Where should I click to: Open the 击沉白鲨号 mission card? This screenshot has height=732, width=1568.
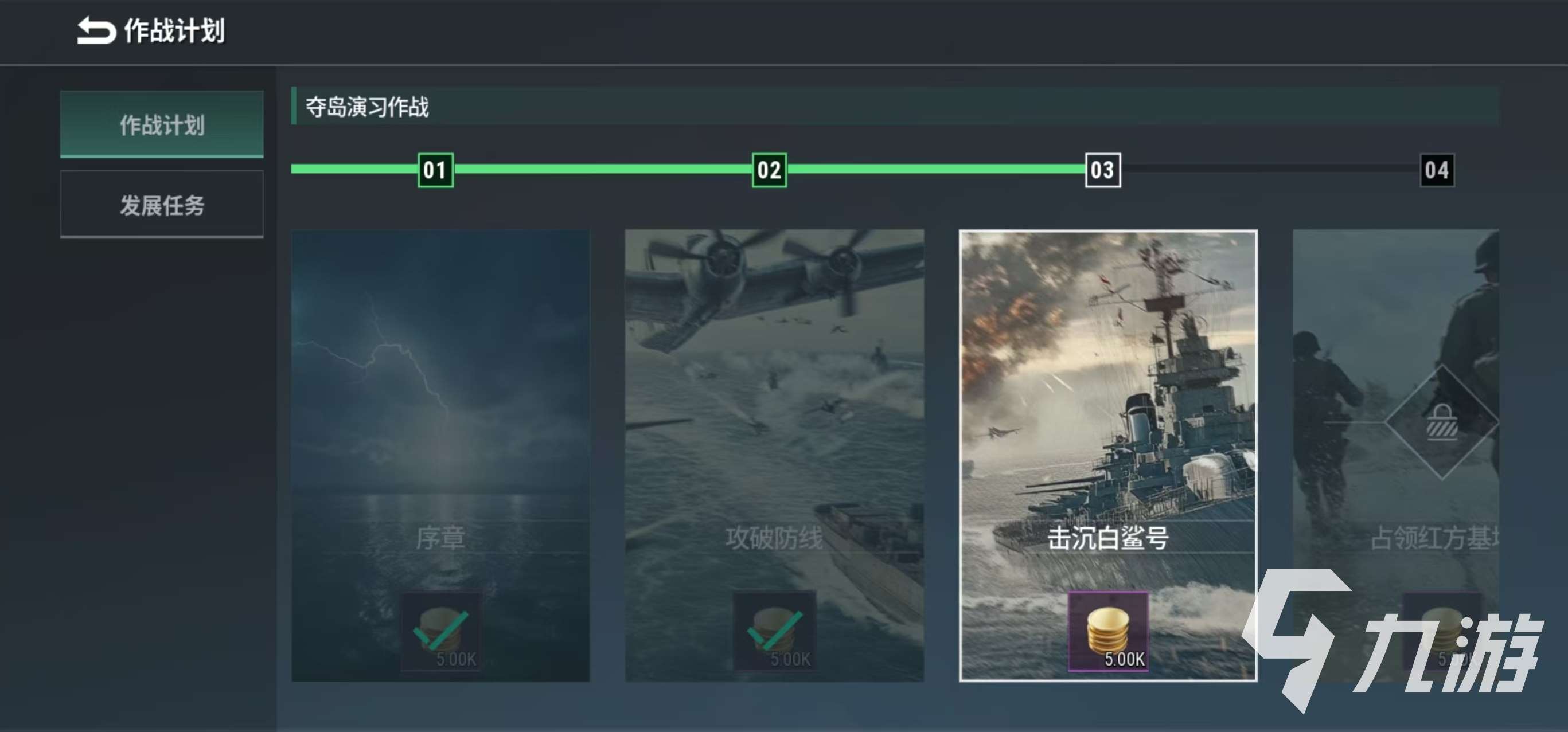(x=1109, y=455)
